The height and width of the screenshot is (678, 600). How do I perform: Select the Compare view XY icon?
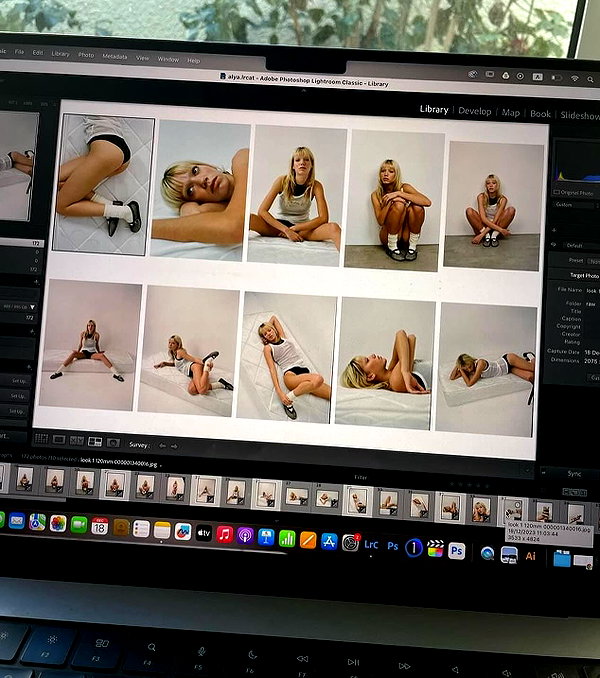(77, 441)
